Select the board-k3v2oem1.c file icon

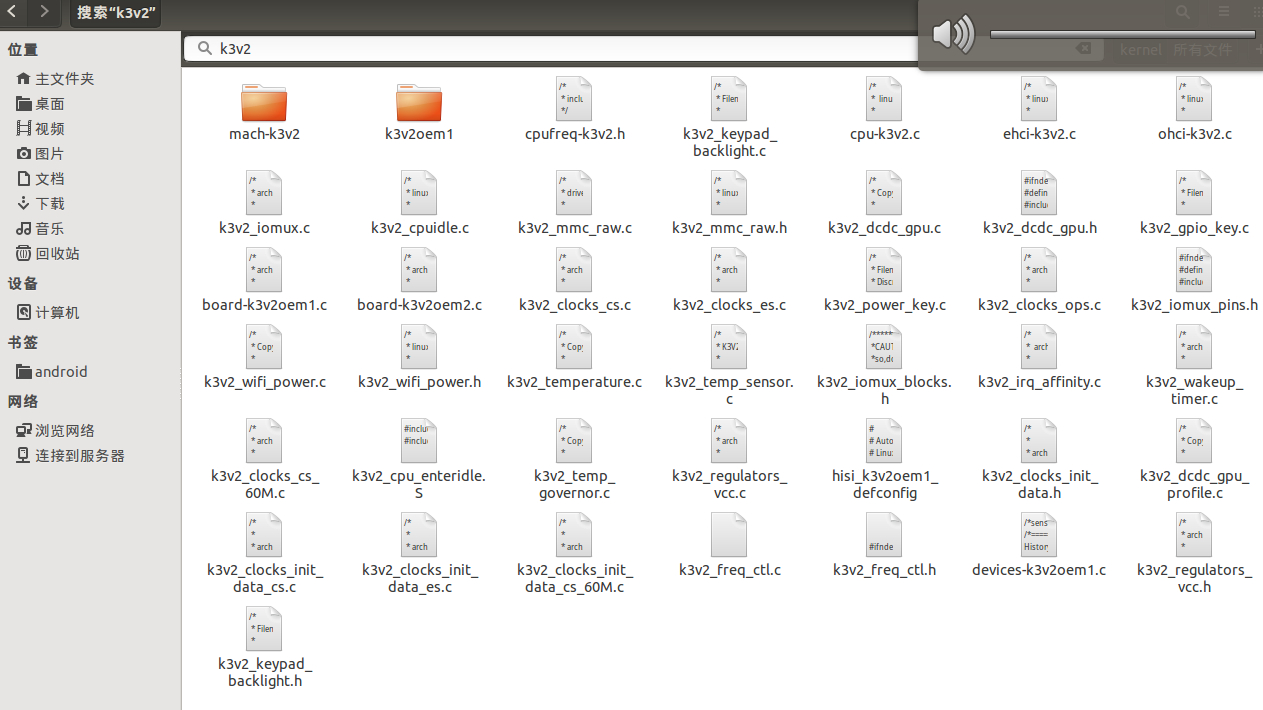(x=264, y=270)
